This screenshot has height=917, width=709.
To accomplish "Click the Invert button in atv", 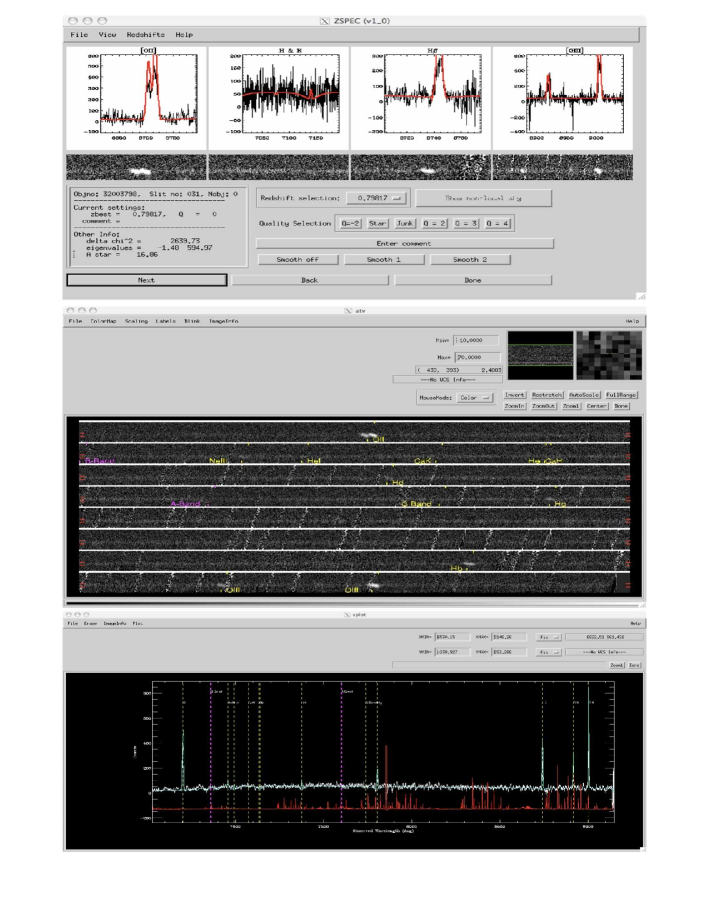I will coord(515,395).
